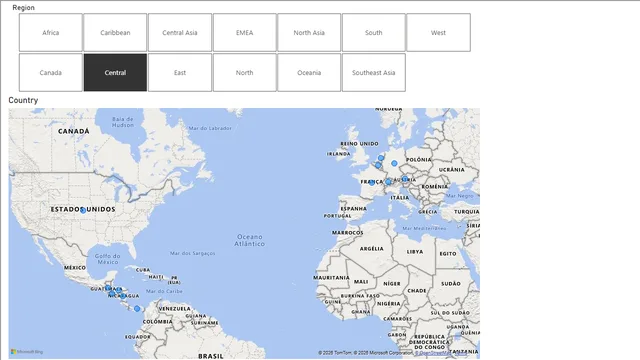The width and height of the screenshot is (640, 360).
Task: Click the COLÔMBIA label on the map
Action: [158, 322]
